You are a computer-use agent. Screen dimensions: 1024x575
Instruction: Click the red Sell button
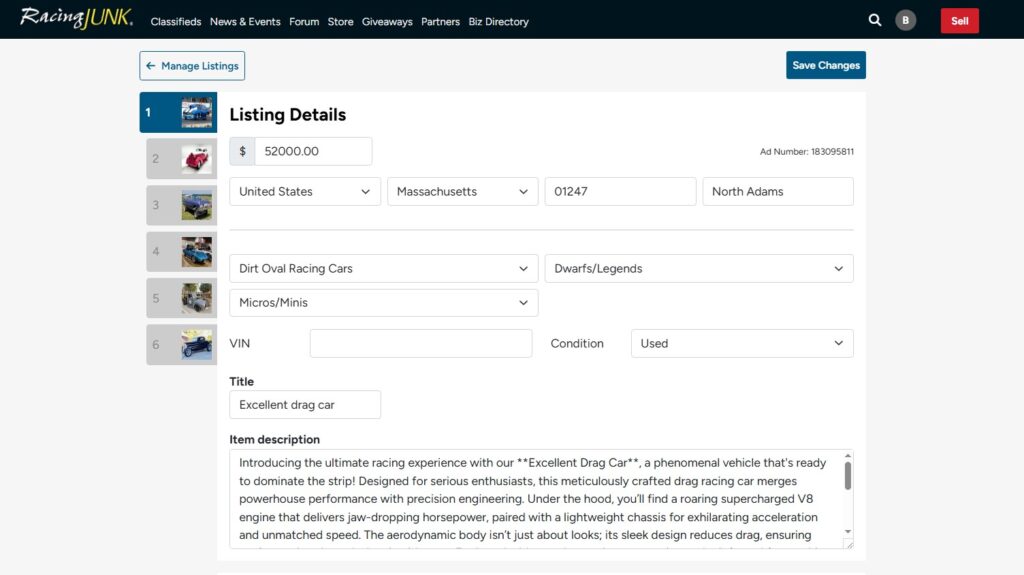coord(959,21)
